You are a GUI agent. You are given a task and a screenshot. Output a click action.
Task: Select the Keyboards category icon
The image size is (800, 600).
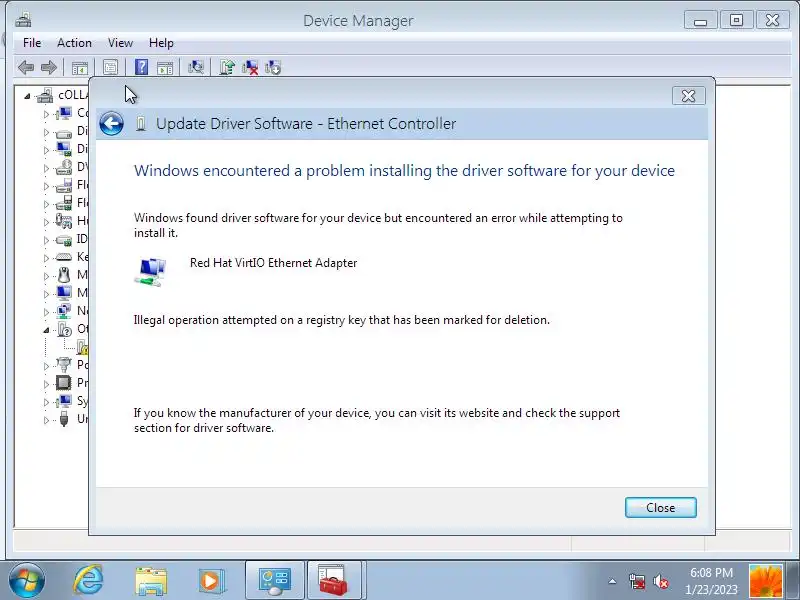pos(64,257)
